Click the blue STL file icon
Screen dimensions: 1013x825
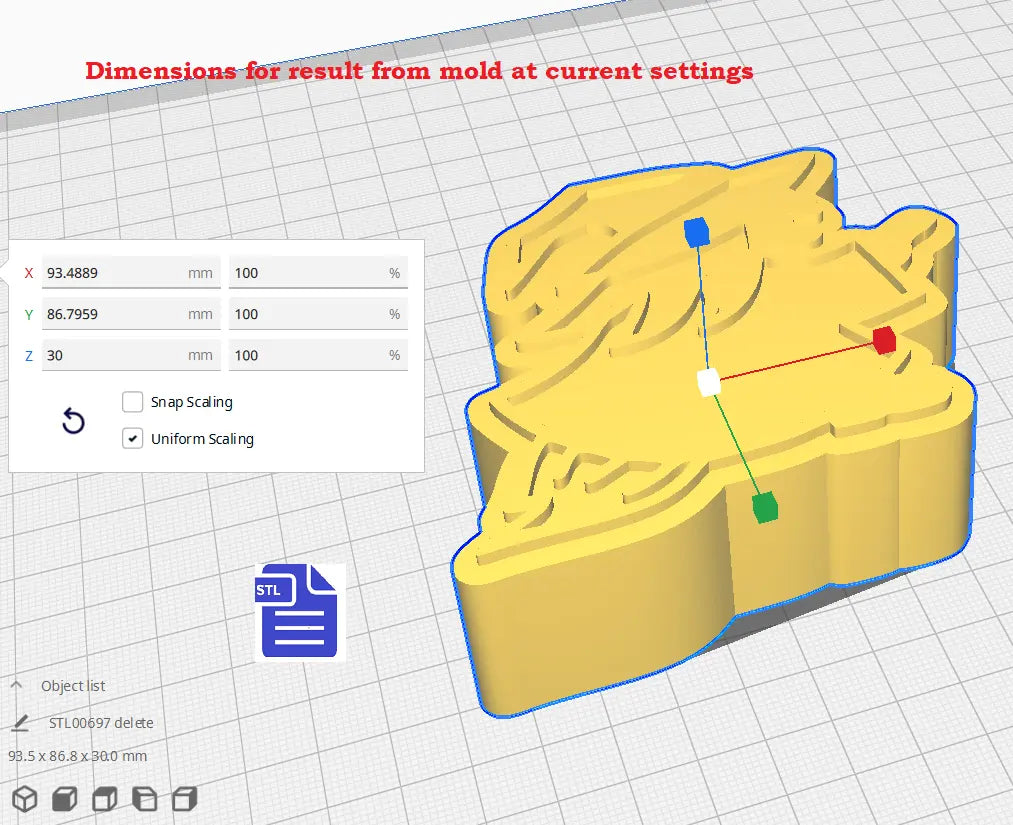pyautogui.click(x=297, y=611)
